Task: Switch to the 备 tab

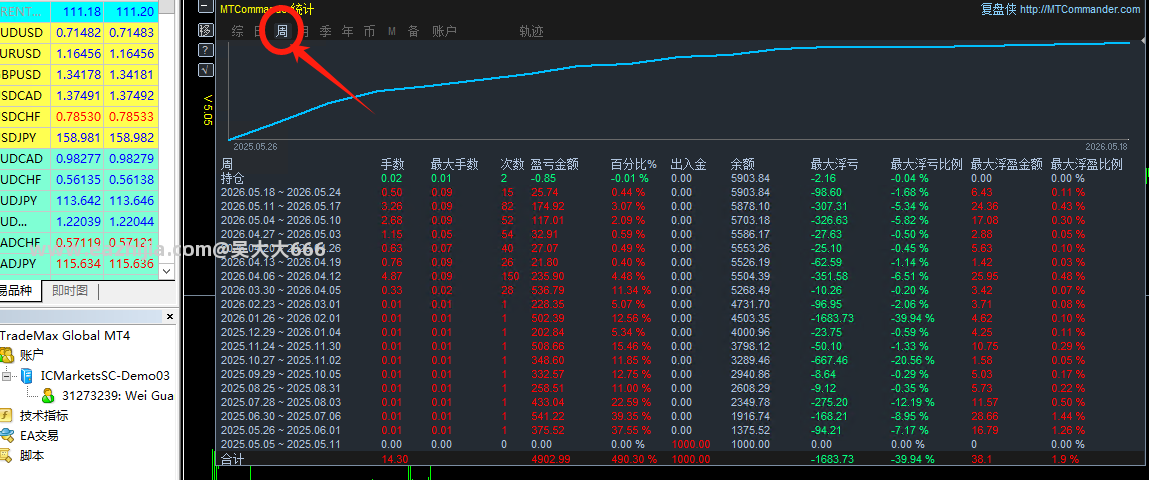Action: (x=414, y=31)
